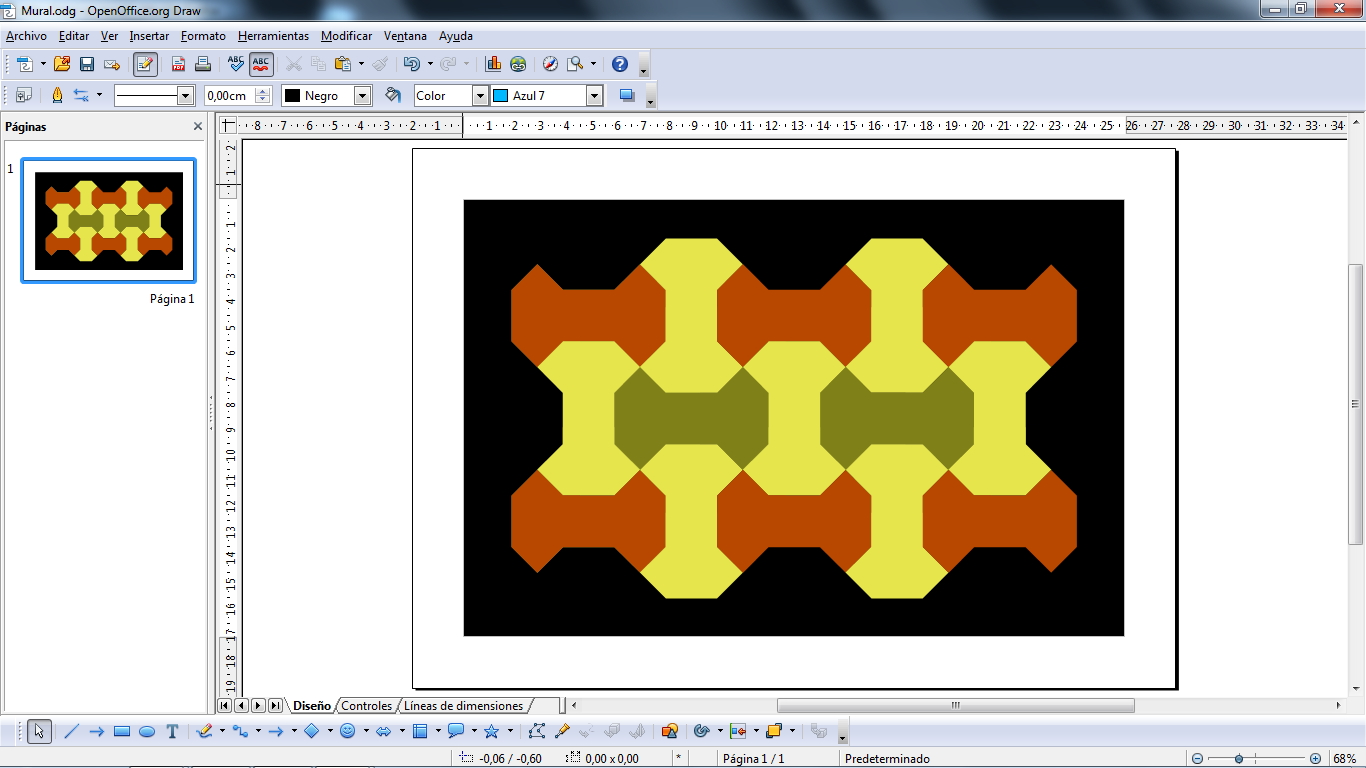Toggle Edit File mode button
Viewport: 1366px width, 768px height.
145,64
